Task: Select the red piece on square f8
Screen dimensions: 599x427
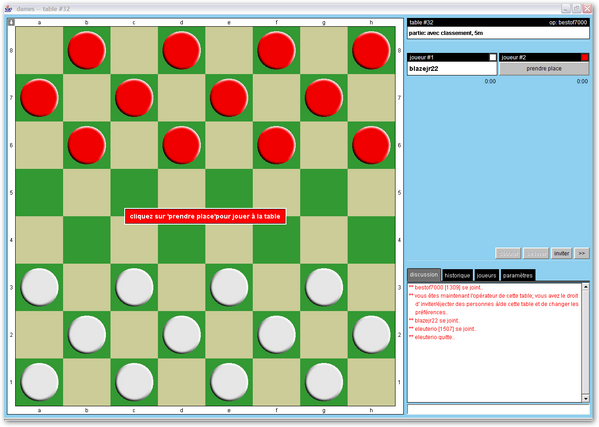Action: coord(276,50)
